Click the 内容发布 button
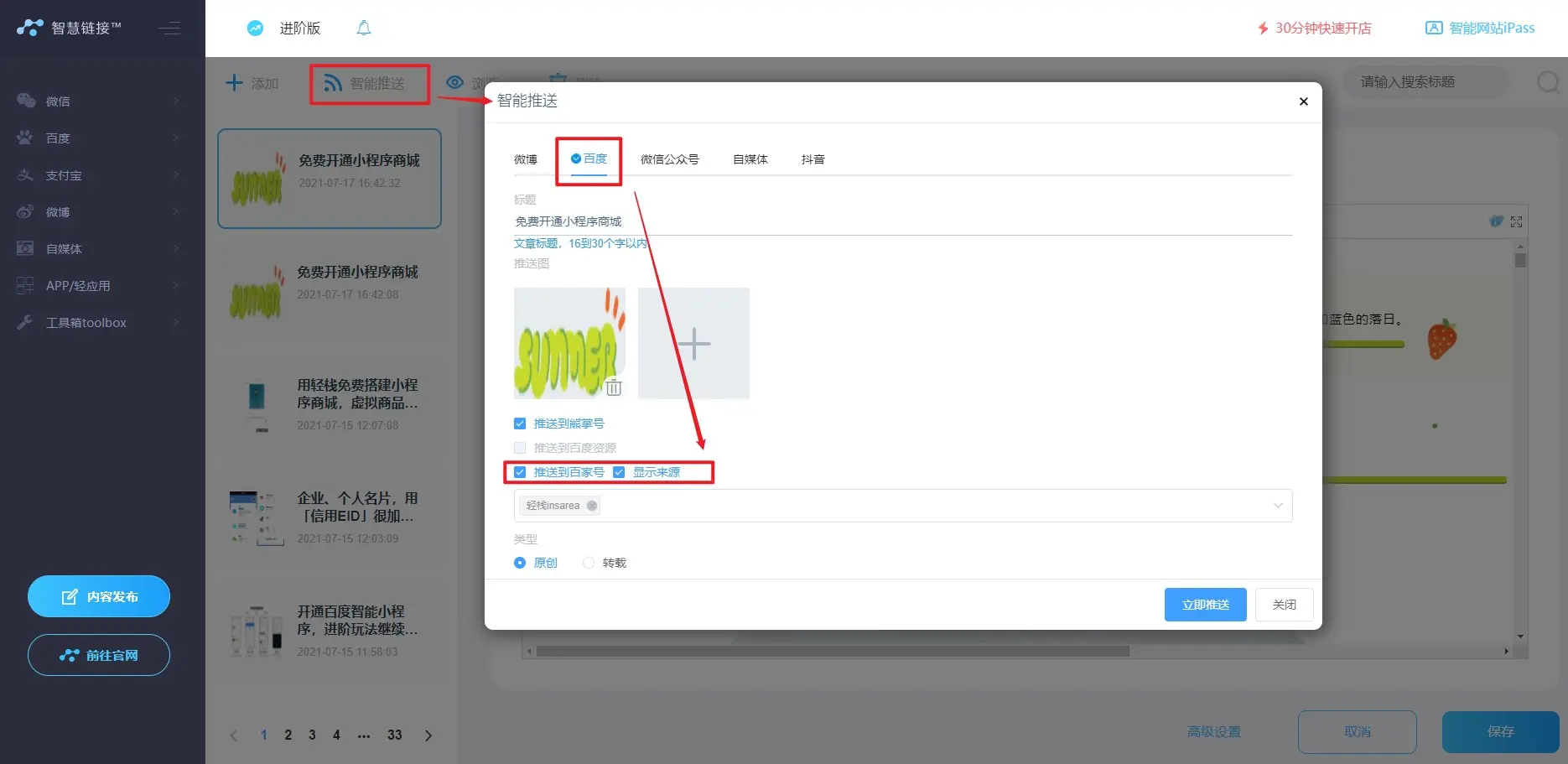 [x=99, y=596]
